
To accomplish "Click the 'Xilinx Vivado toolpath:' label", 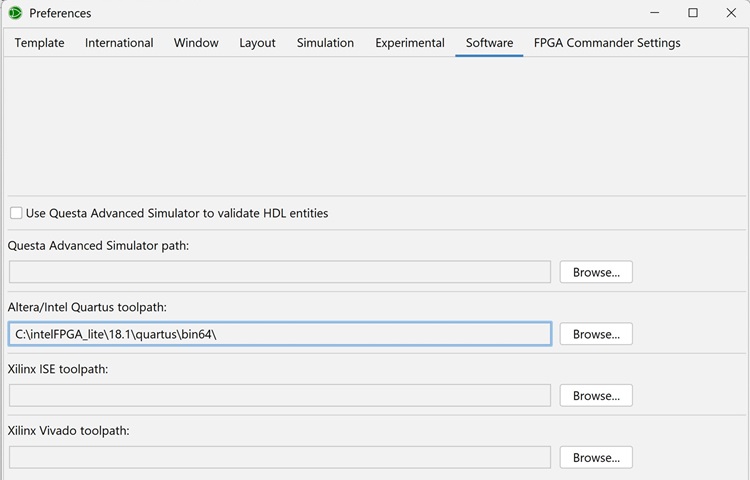I will click(x=68, y=431).
